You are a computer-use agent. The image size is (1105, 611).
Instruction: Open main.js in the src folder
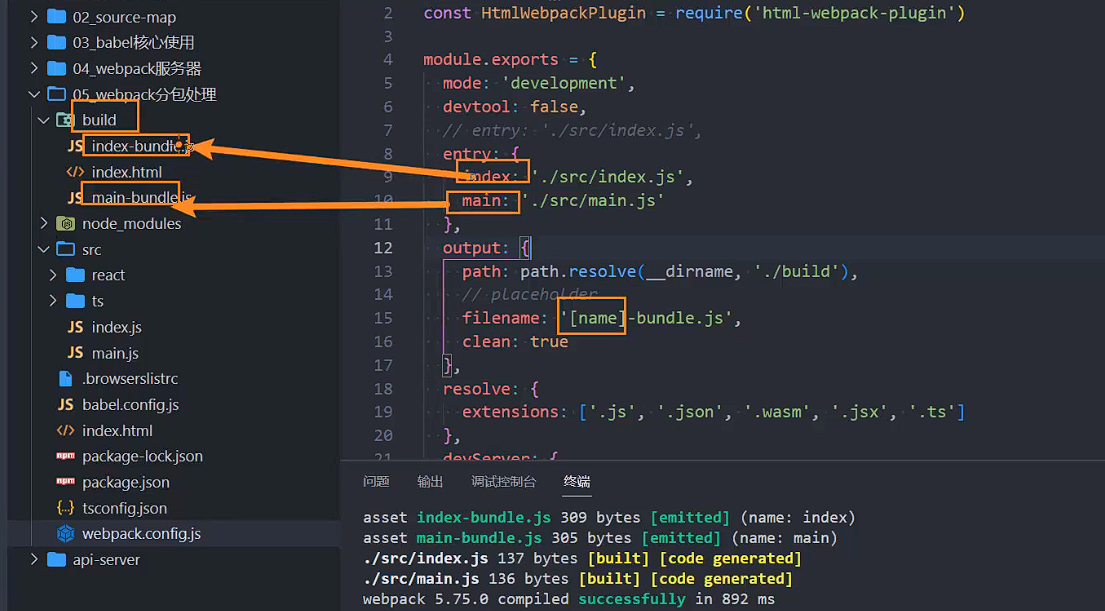point(115,353)
